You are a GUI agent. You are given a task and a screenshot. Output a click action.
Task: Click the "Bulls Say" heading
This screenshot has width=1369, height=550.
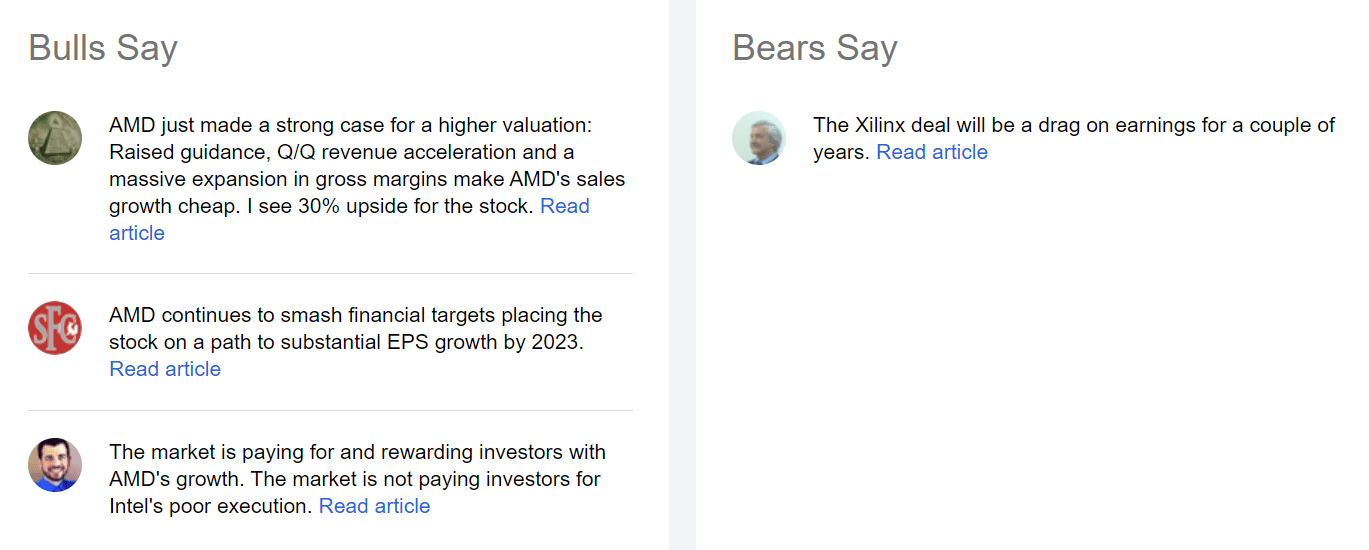tap(103, 48)
